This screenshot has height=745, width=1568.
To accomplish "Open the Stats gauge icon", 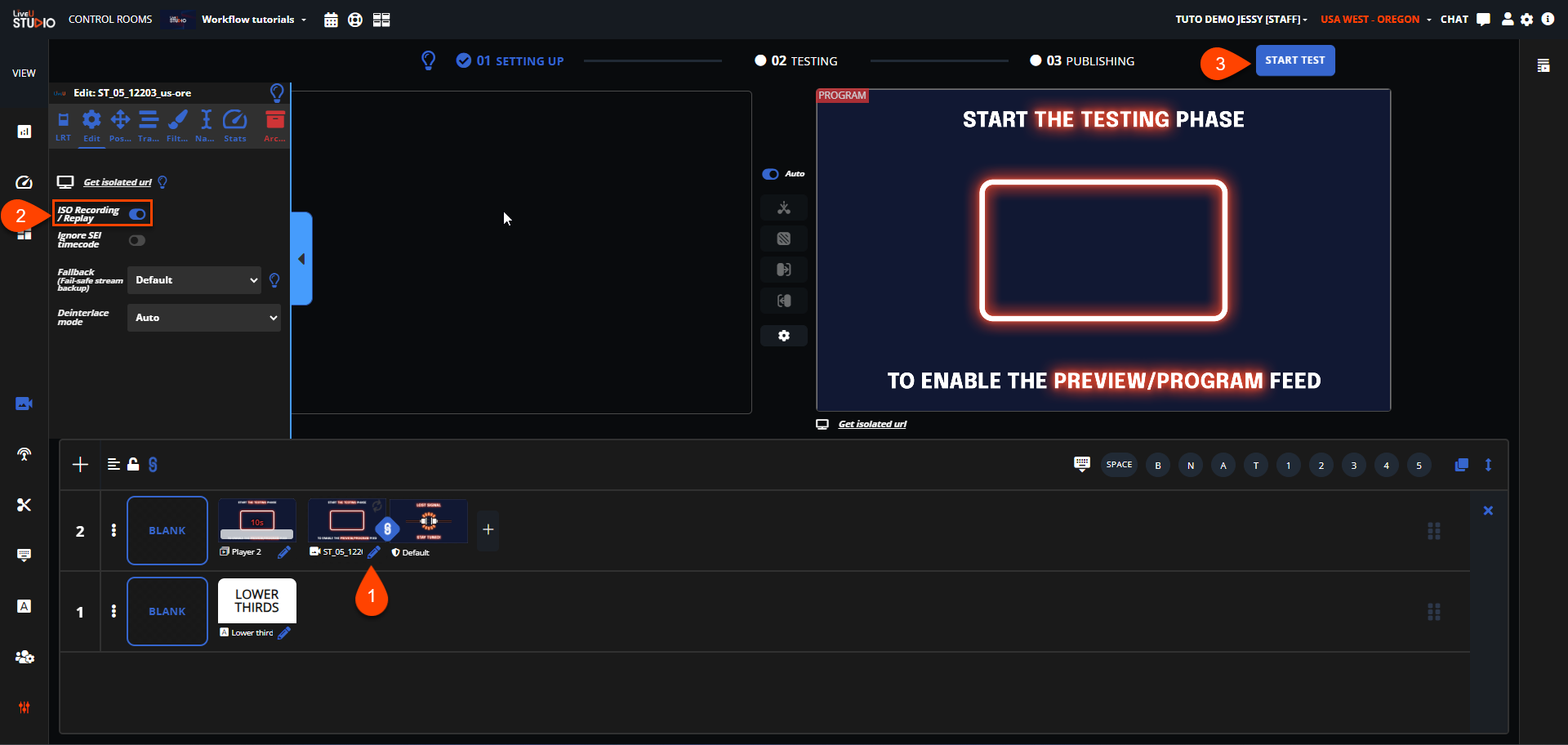I will point(234,124).
